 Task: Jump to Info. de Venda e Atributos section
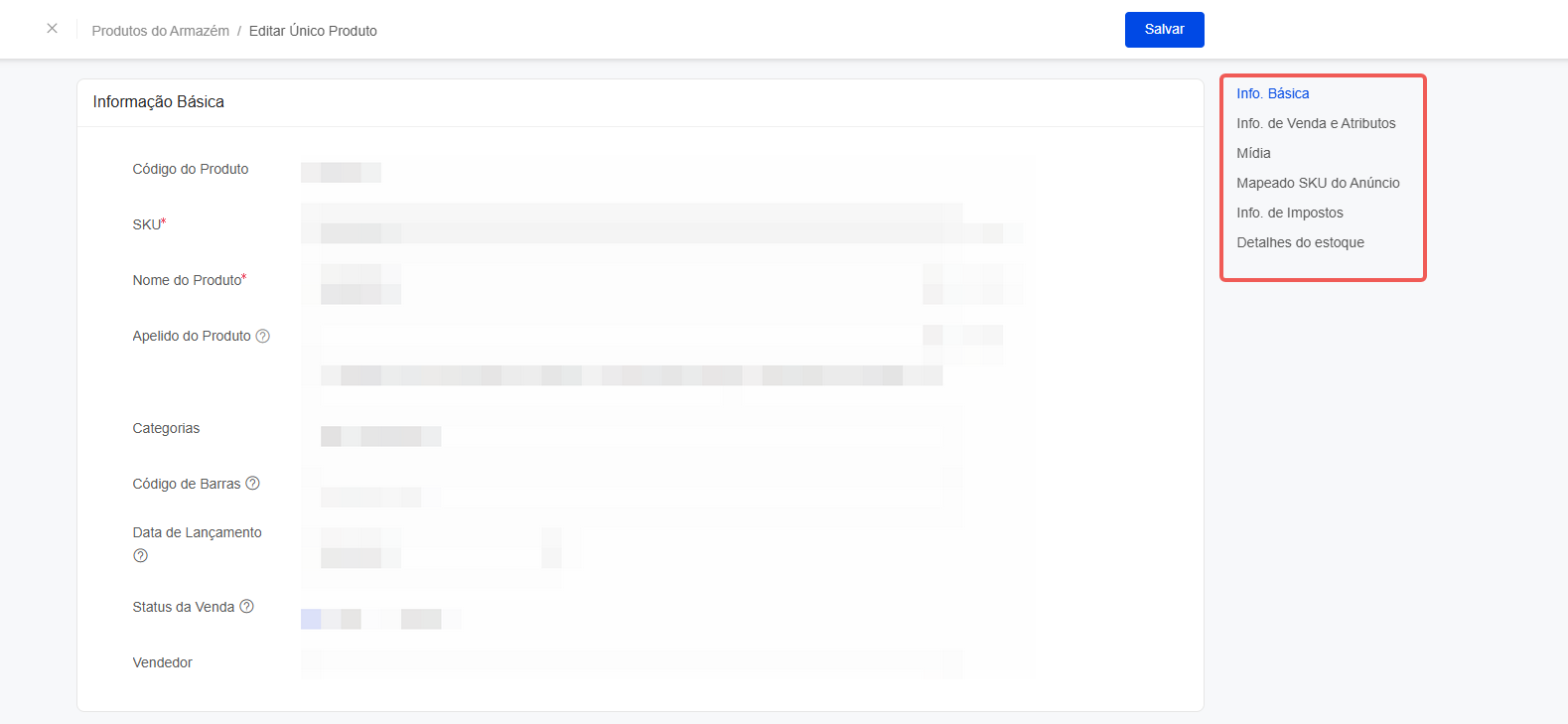click(x=1316, y=123)
